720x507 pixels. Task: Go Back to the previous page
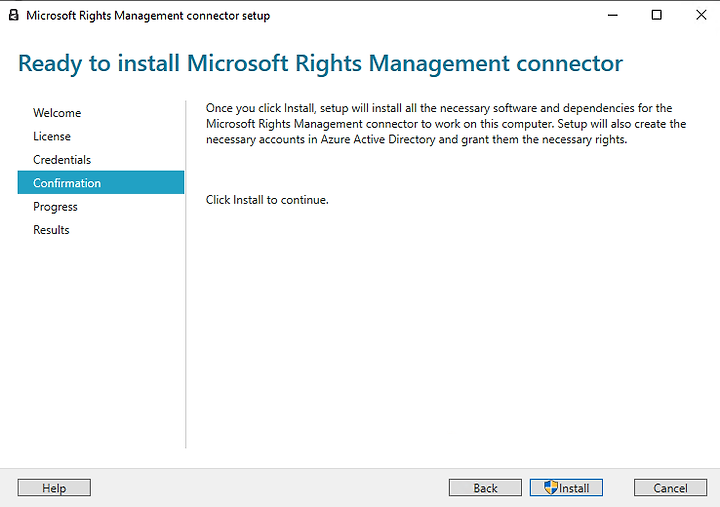point(485,488)
